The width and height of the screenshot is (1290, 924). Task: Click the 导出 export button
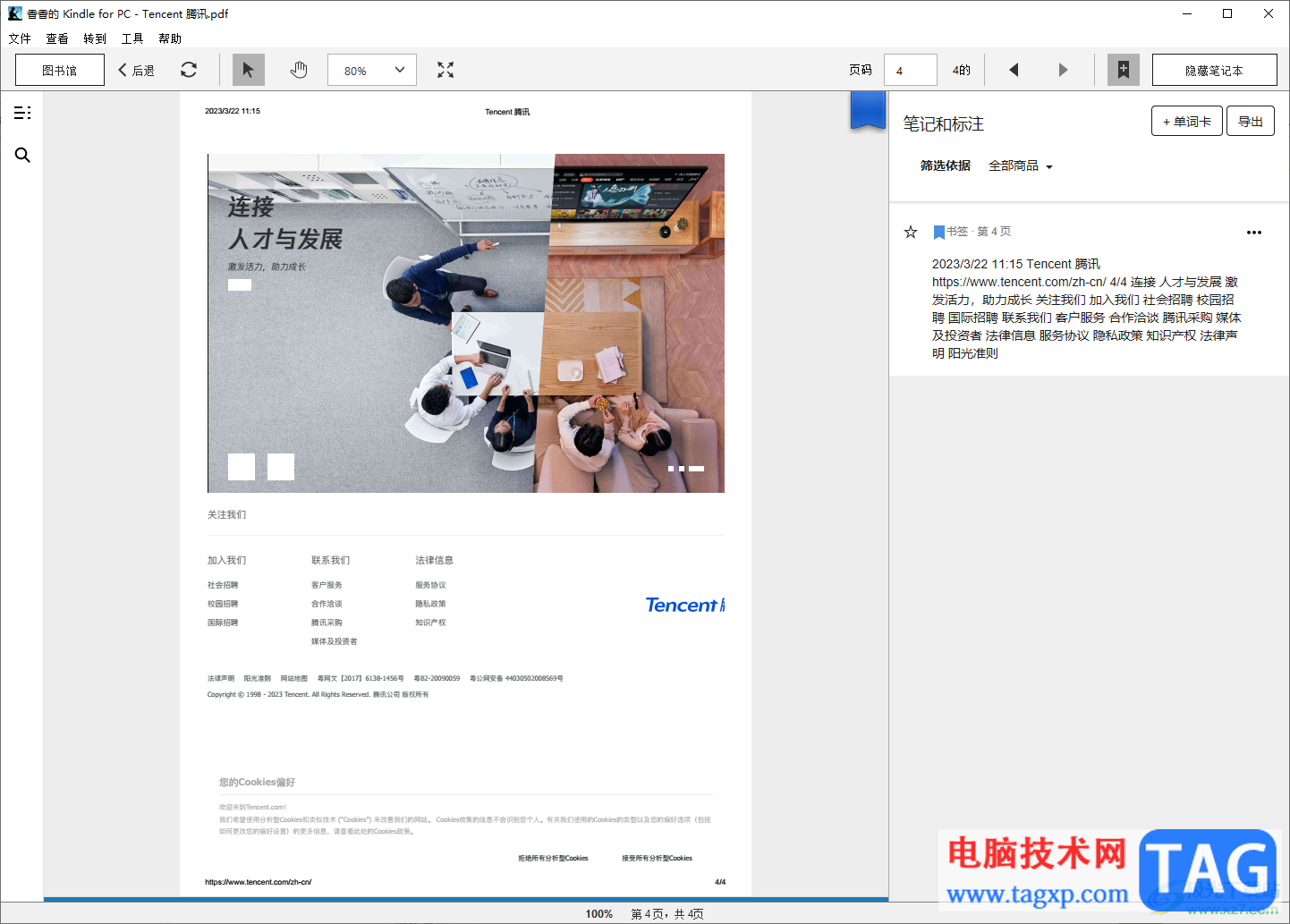[x=1250, y=122]
